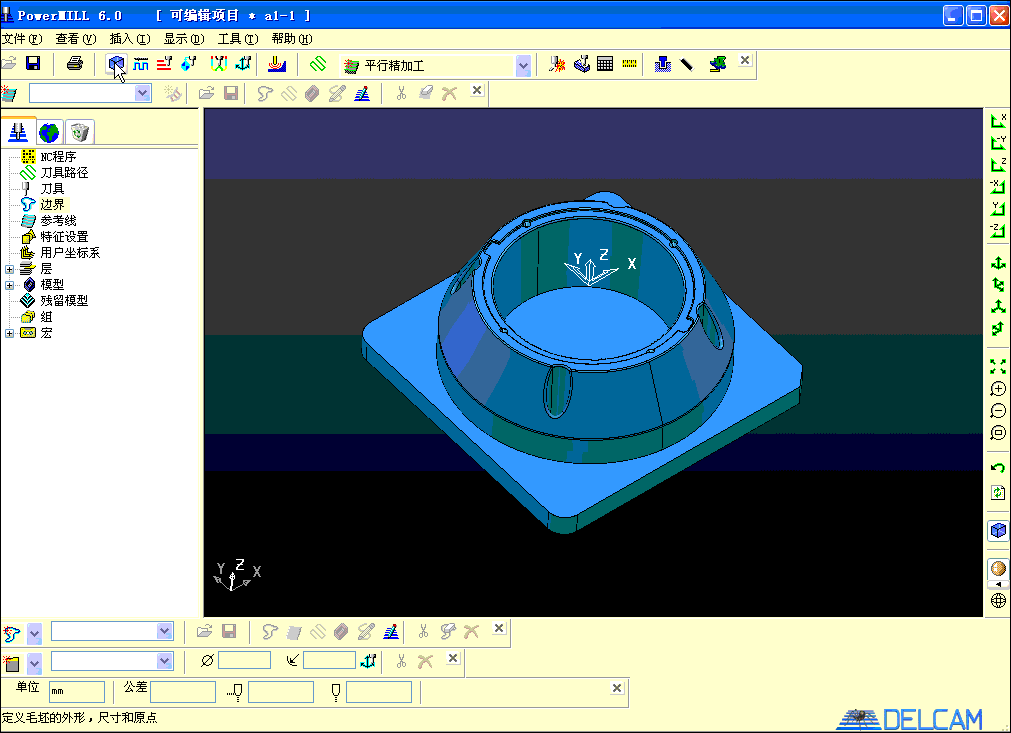1011x733 pixels.
Task: Click the Print icon in toolbar
Action: coord(75,63)
